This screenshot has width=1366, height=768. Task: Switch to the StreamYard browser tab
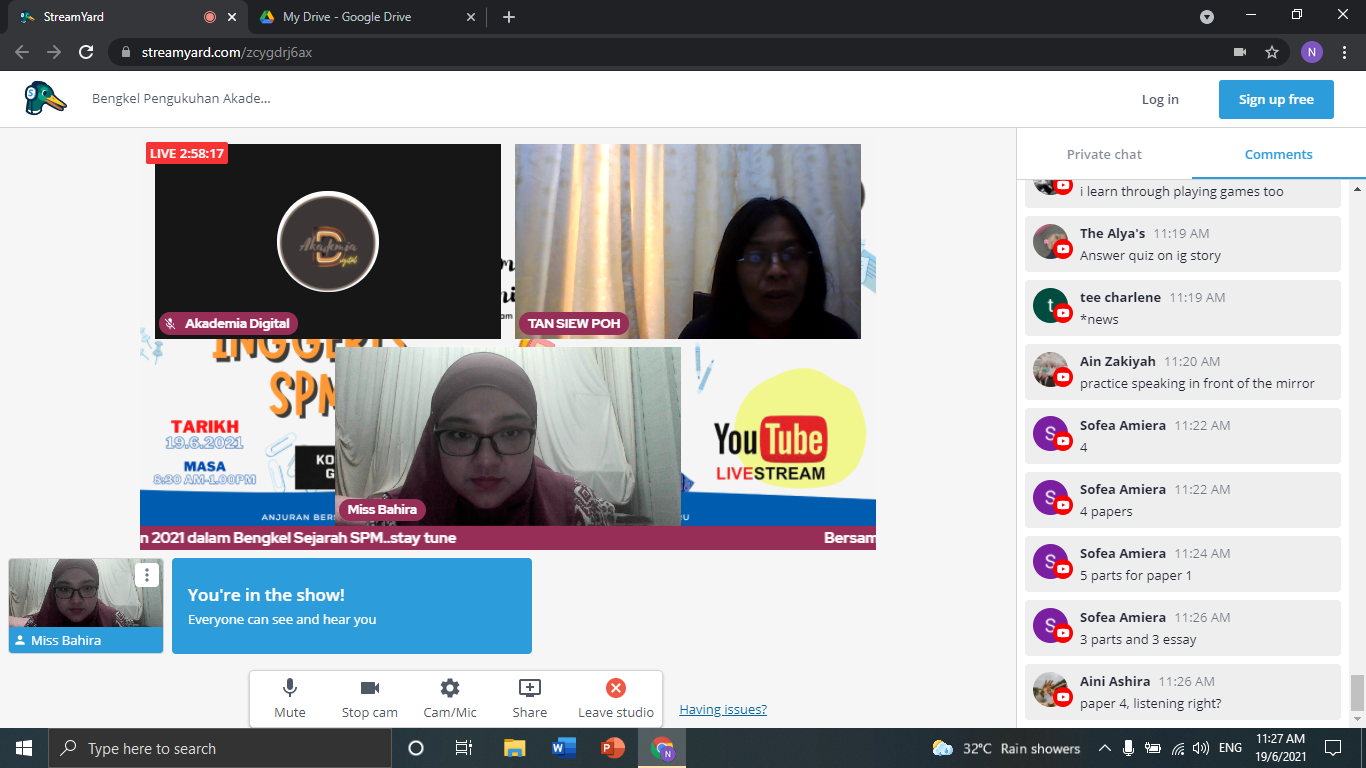click(x=120, y=17)
